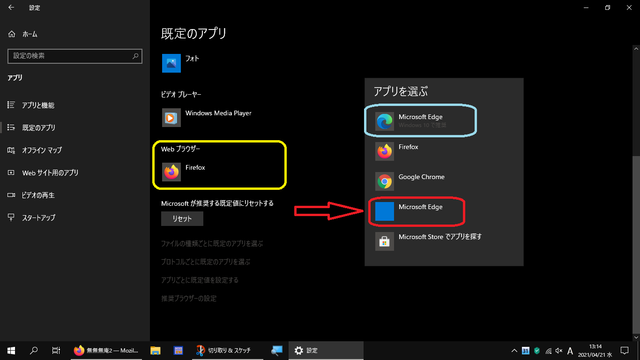Image resolution: width=640 pixels, height=360 pixels.
Task: Expand hidden system tray icons
Action: click(514, 351)
